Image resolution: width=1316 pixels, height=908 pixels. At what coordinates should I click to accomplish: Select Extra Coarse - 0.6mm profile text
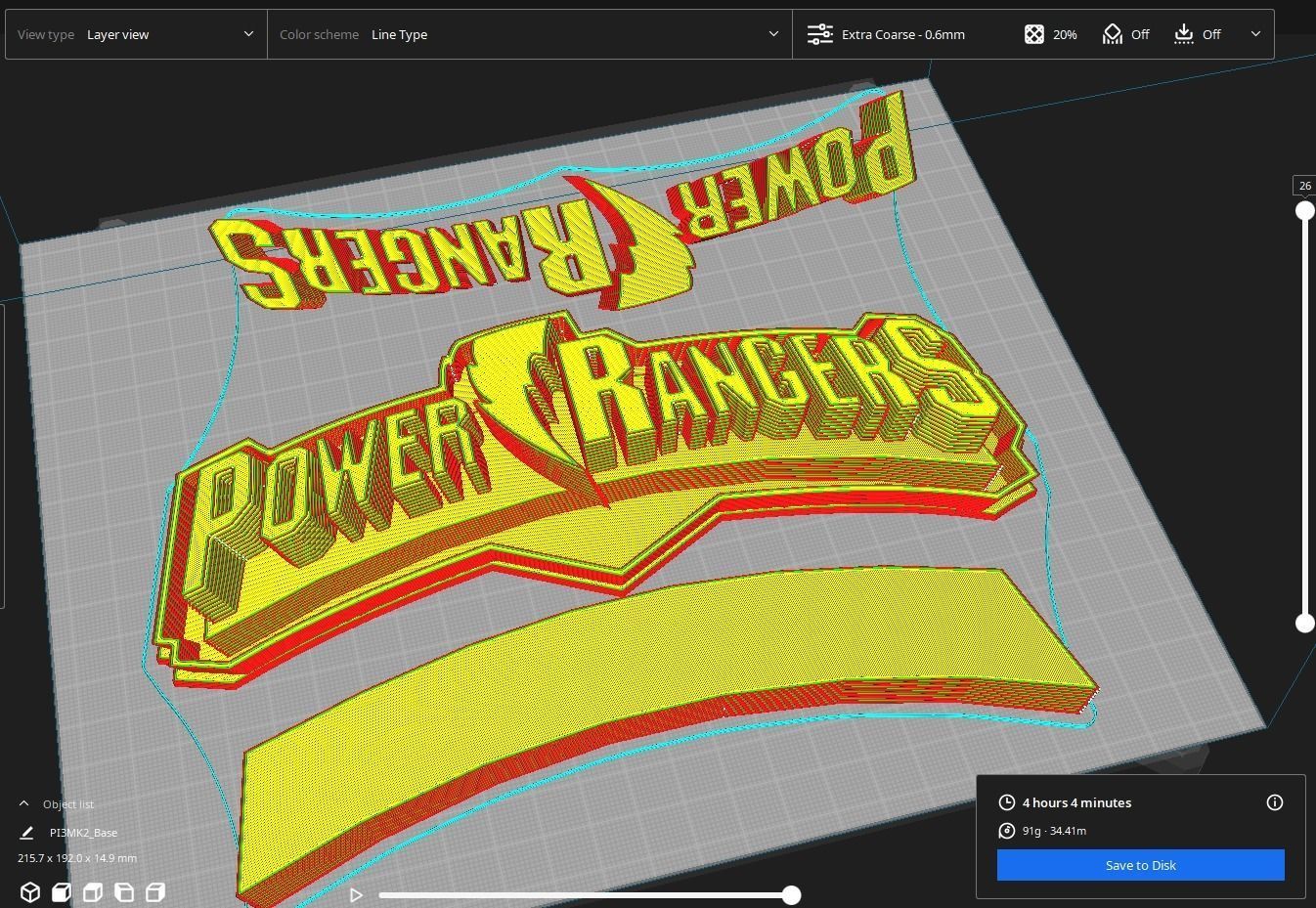point(902,34)
